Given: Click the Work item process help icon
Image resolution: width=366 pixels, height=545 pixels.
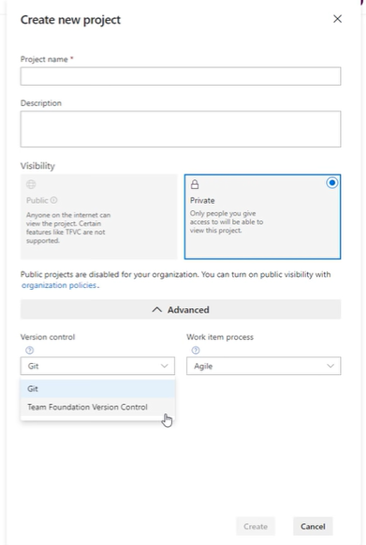Looking at the screenshot, I should [196, 350].
